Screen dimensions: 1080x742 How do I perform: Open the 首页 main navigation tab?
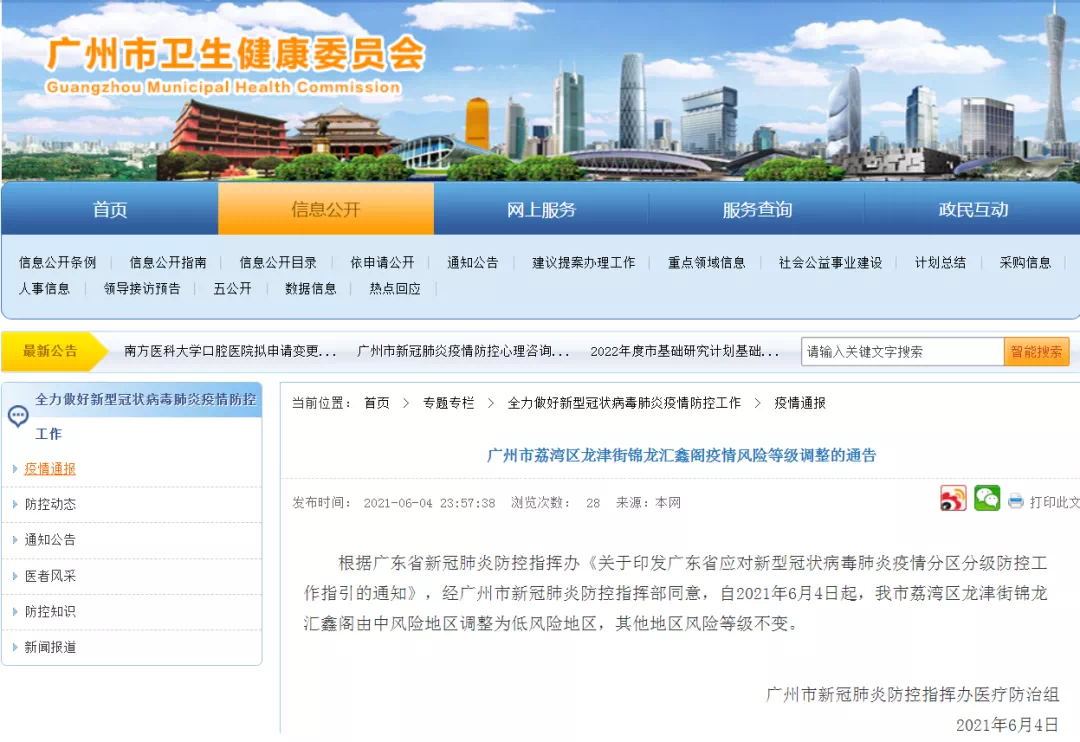[110, 210]
